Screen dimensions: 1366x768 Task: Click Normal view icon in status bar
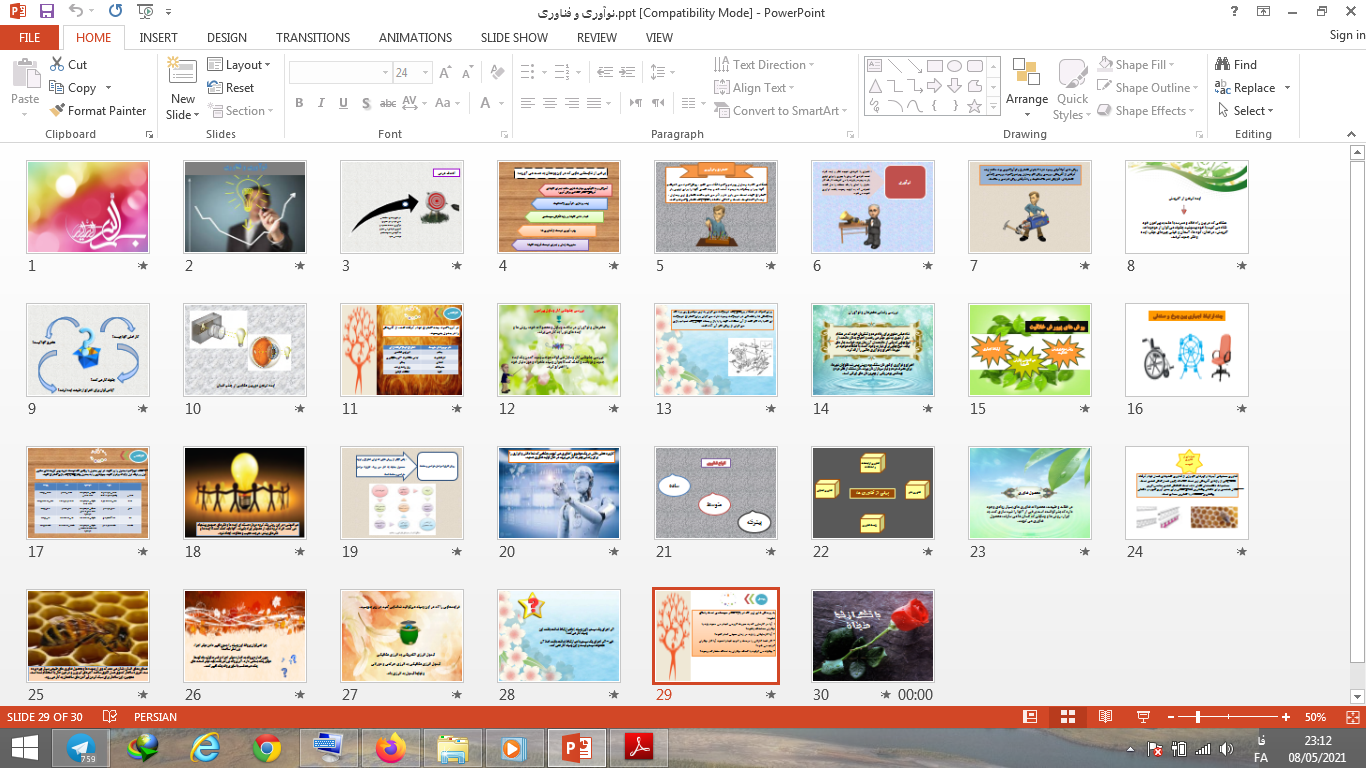pos(1030,717)
